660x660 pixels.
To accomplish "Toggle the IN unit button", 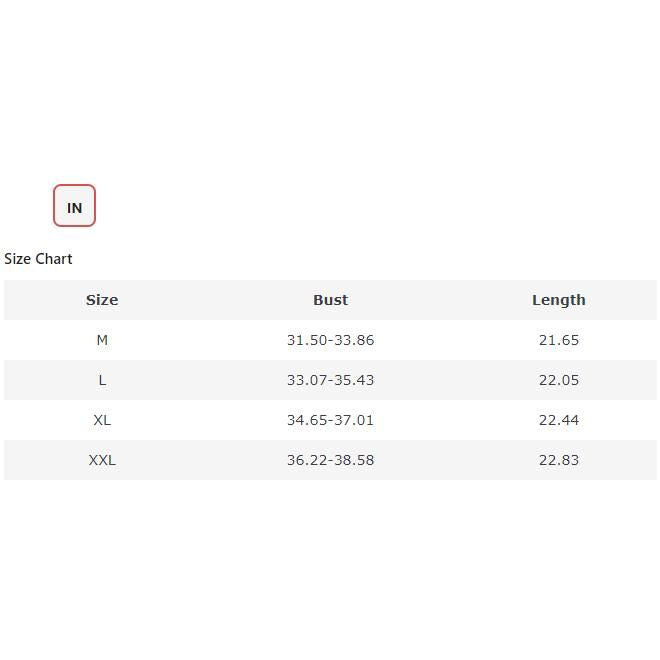I will 74,206.
